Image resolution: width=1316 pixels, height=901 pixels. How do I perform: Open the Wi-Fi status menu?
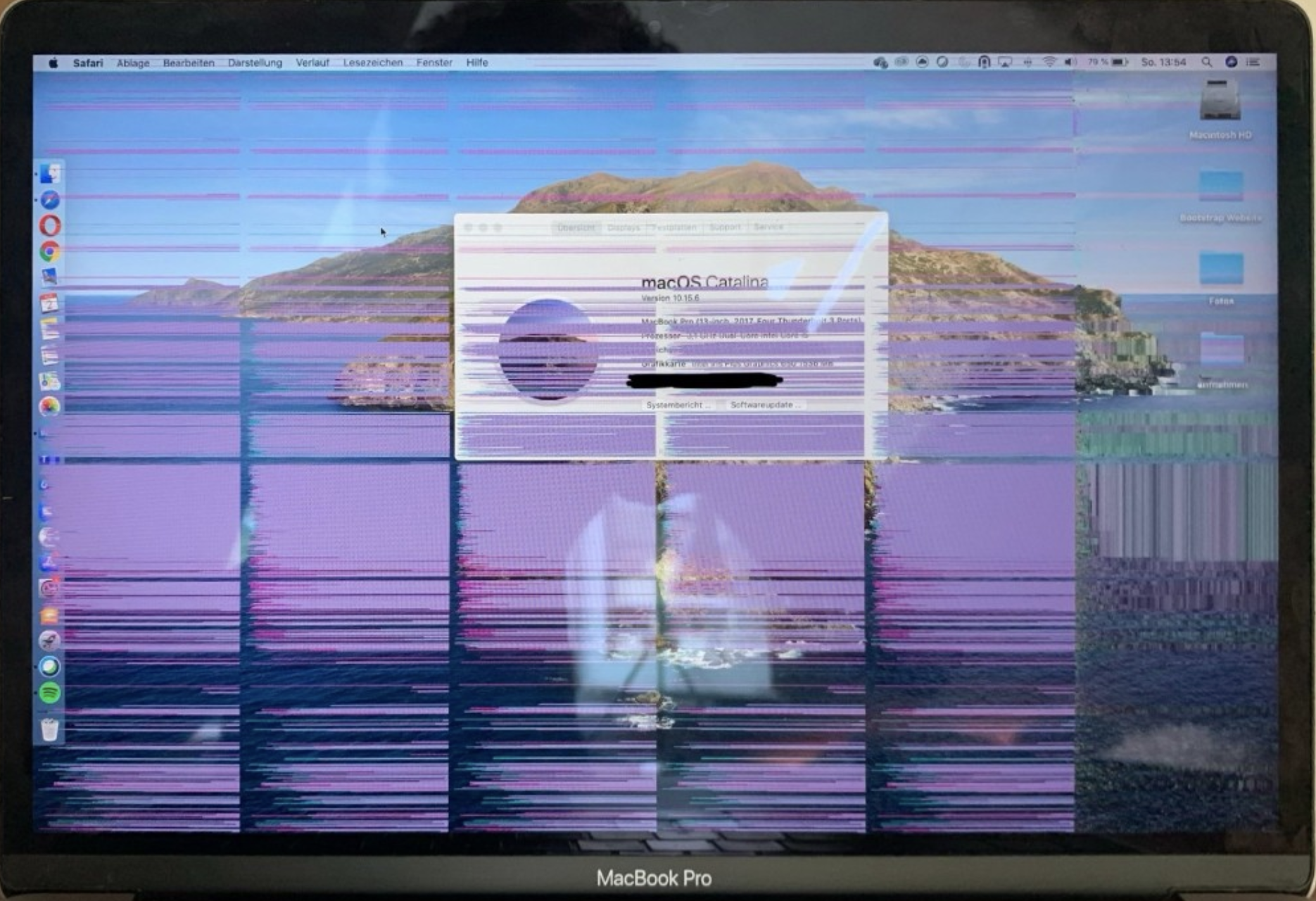(x=1049, y=63)
